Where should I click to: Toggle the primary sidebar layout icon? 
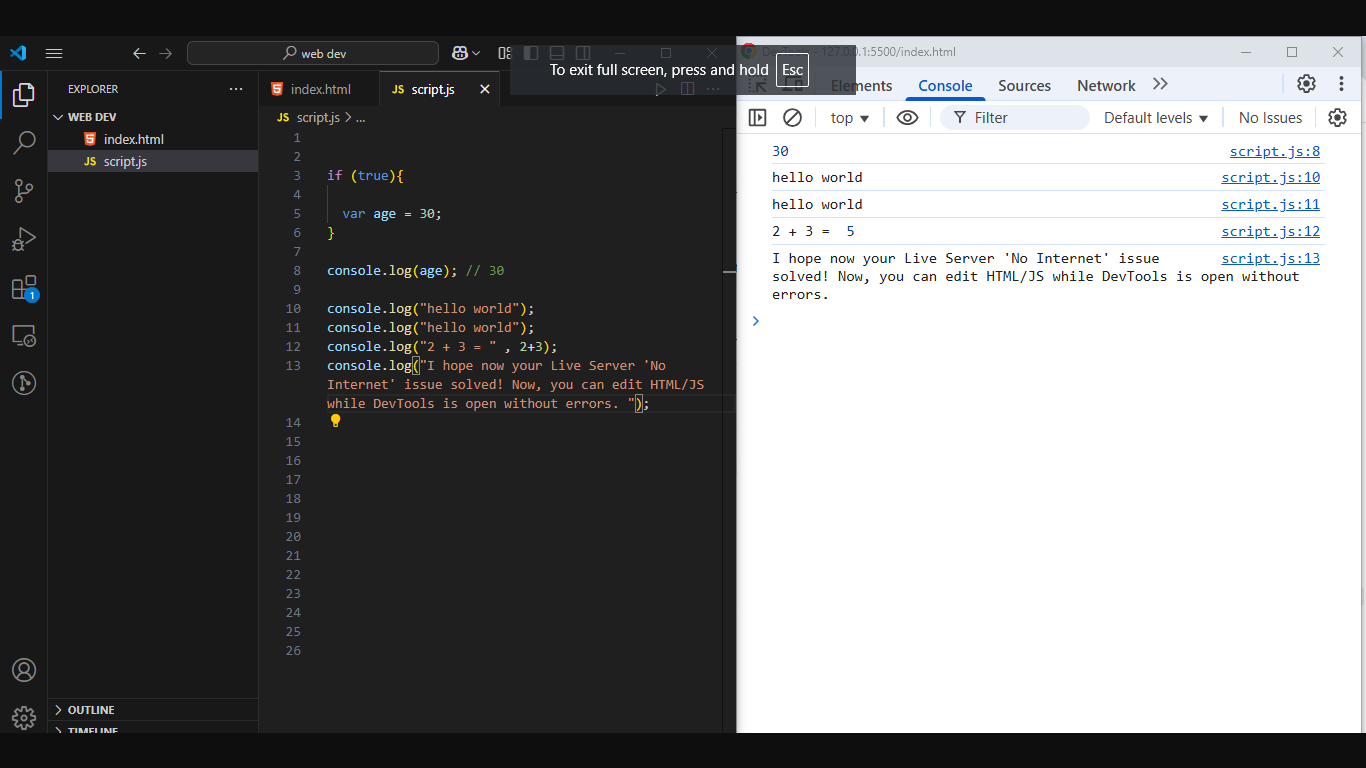(531, 53)
